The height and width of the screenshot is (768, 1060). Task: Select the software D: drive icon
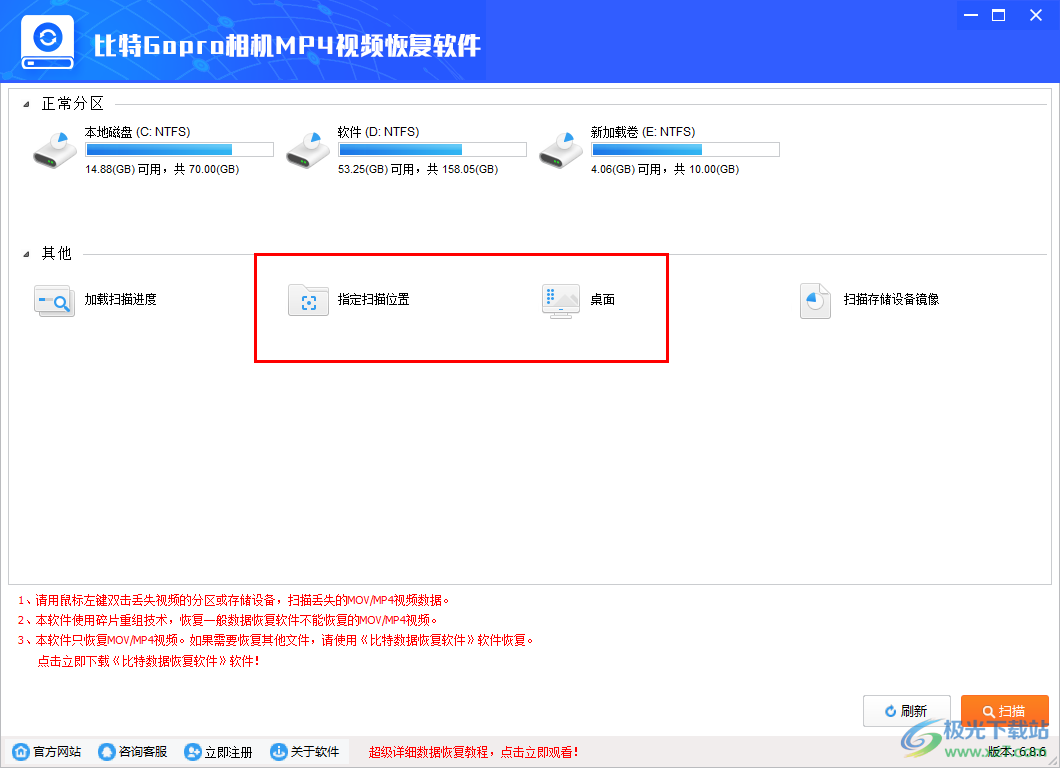point(308,150)
